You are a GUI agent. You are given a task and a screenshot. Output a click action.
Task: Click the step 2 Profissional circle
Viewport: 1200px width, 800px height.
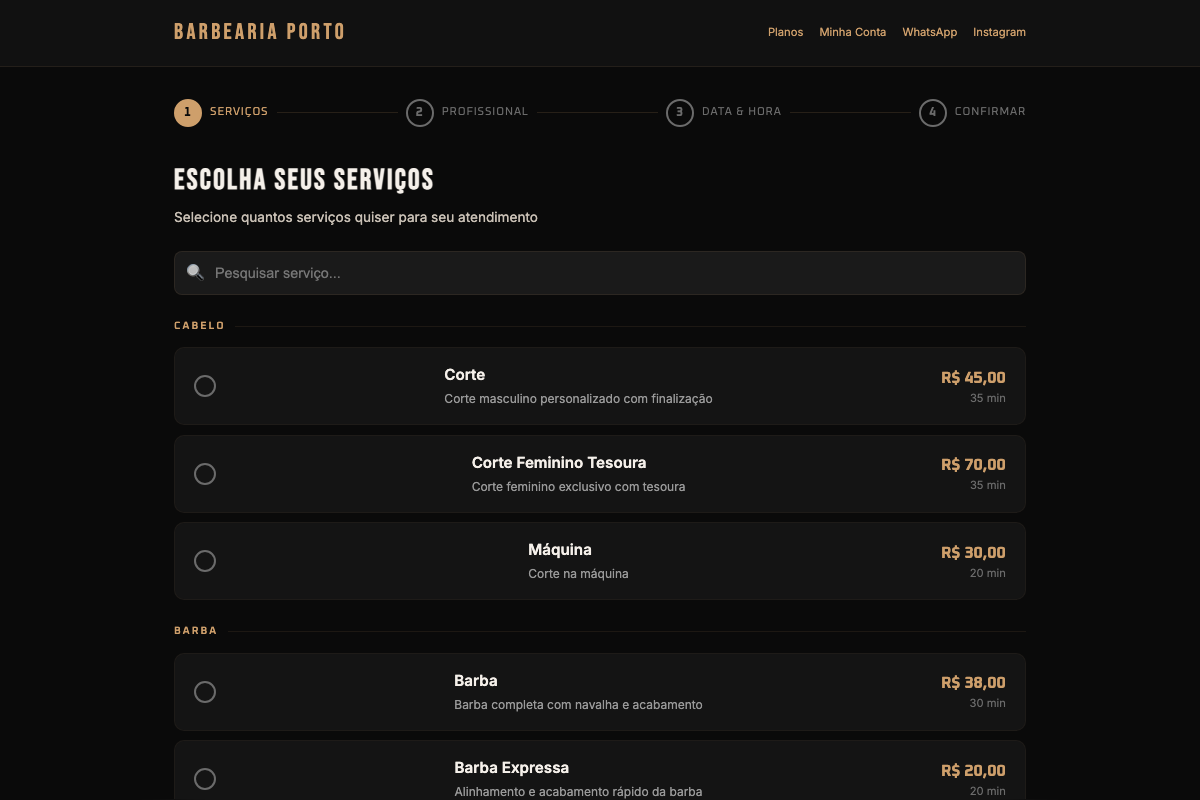click(420, 112)
